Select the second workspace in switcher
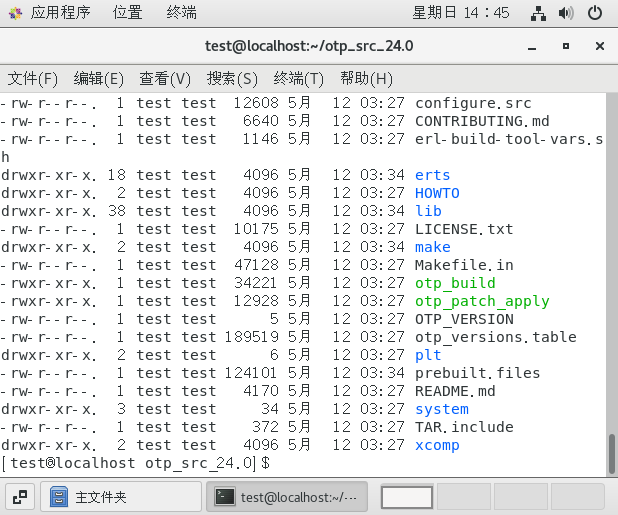This screenshot has height=515, width=618. tap(464, 497)
